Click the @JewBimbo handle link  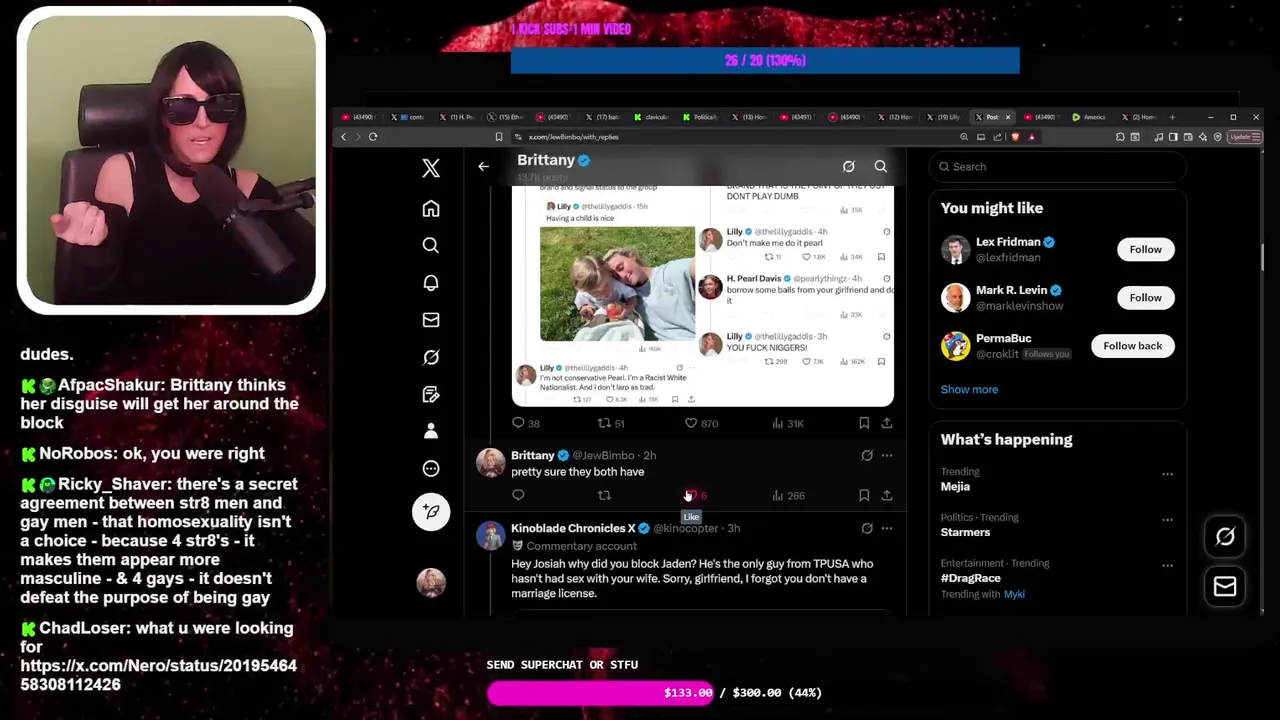(x=603, y=456)
